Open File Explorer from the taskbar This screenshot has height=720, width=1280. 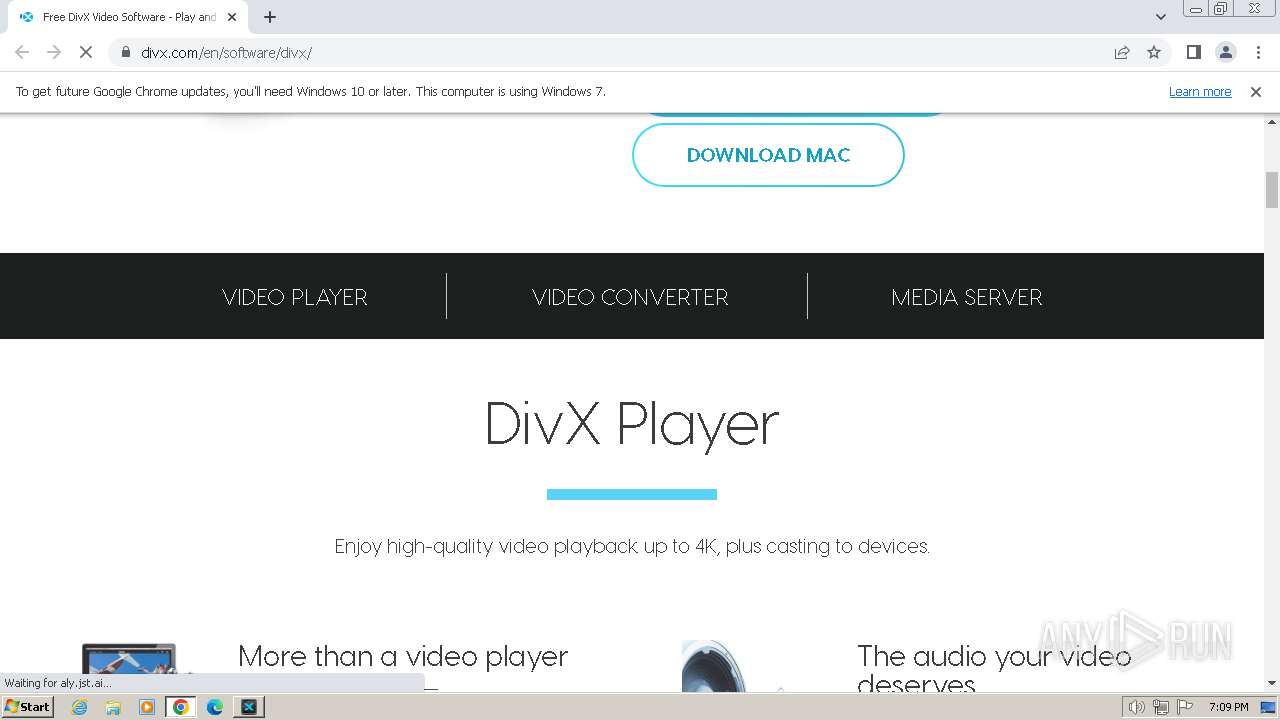[x=113, y=707]
